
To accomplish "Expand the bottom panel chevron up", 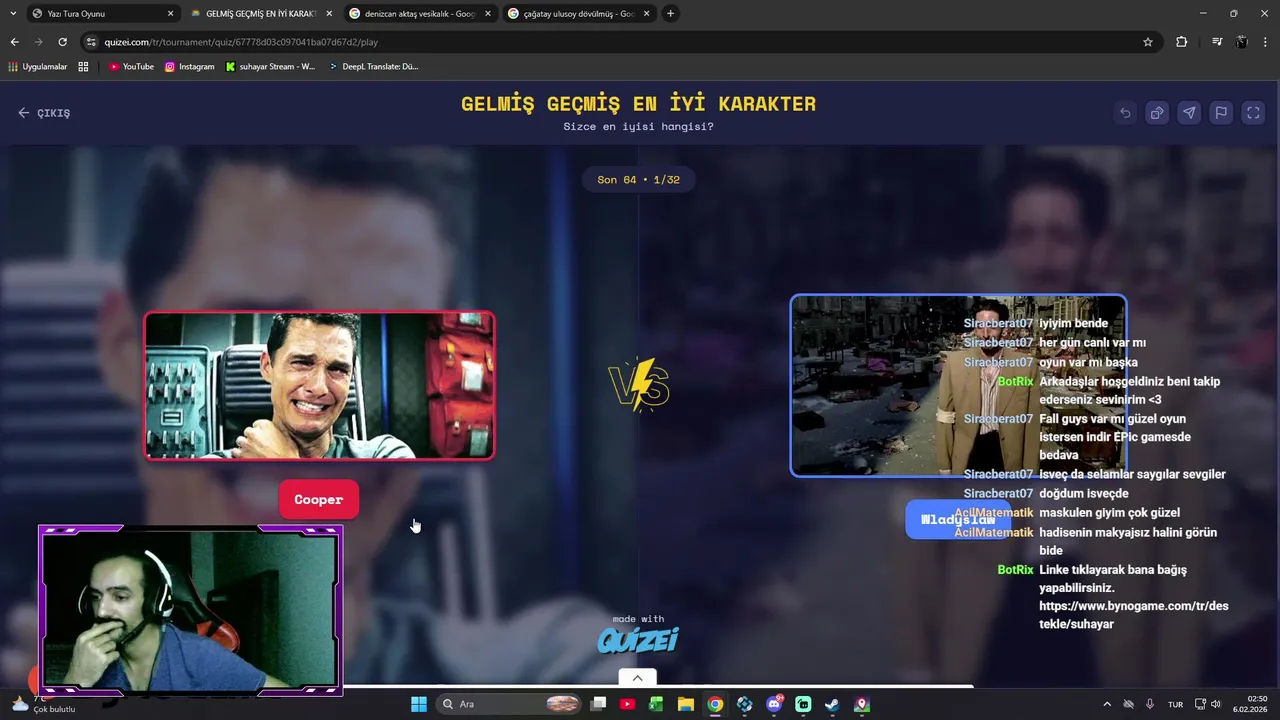I will pyautogui.click(x=638, y=678).
